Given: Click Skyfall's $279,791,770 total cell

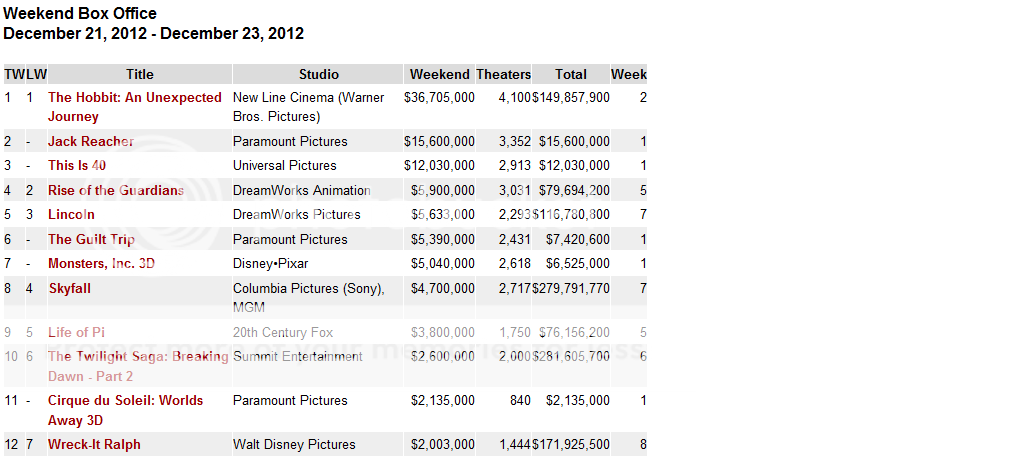Looking at the screenshot, I should [571, 289].
